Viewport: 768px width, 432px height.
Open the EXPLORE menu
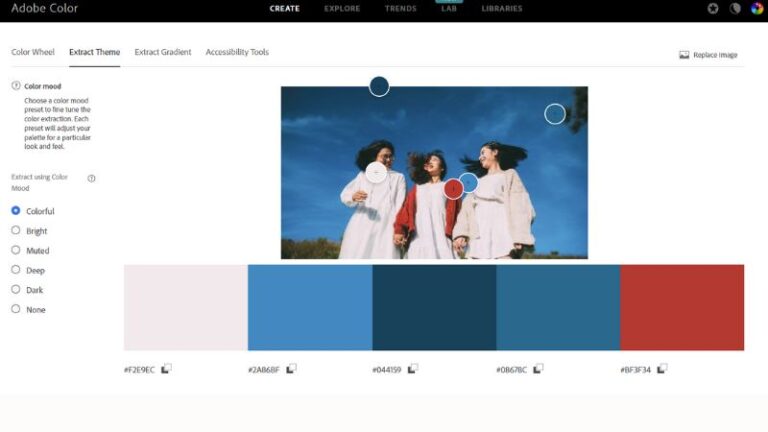342,8
